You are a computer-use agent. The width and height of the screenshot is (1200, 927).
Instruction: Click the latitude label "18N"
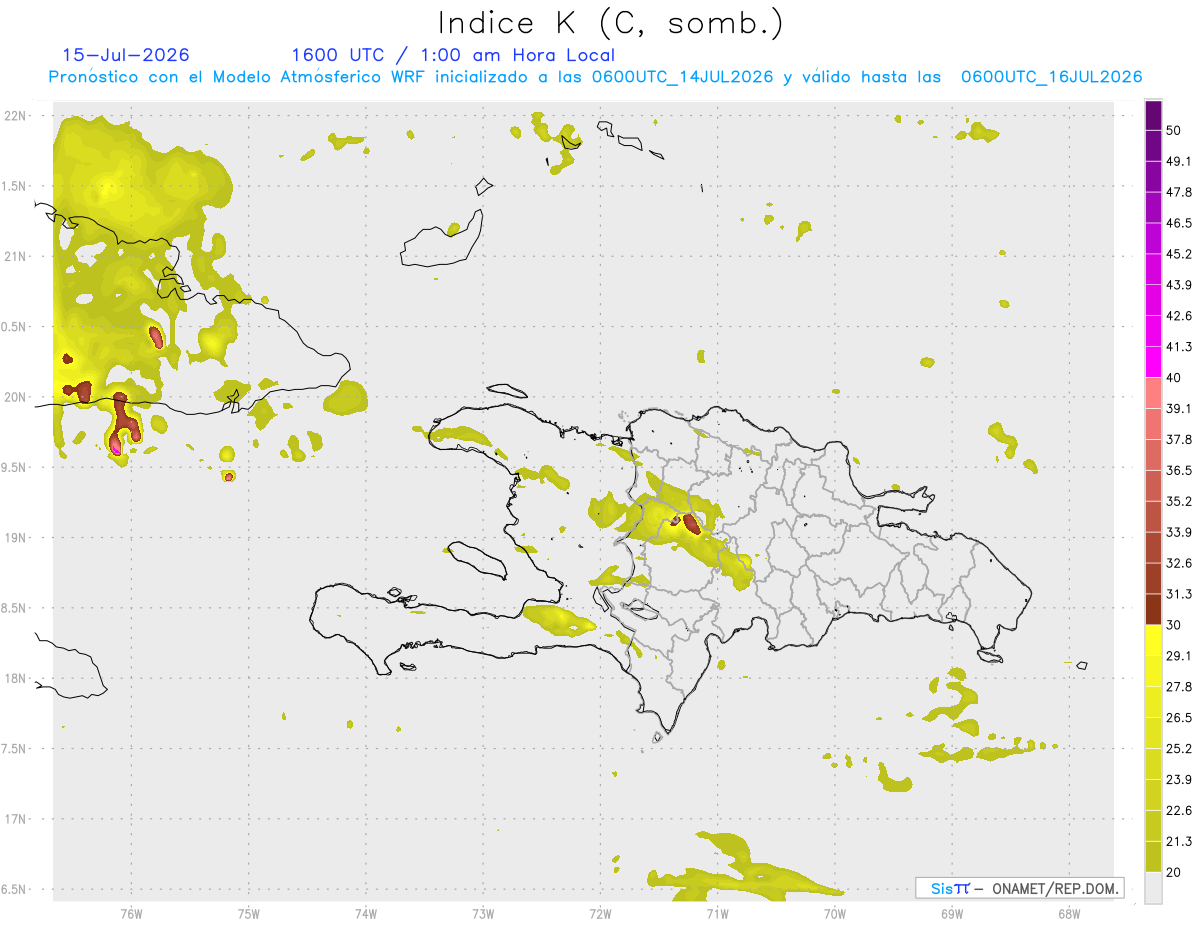point(16,679)
